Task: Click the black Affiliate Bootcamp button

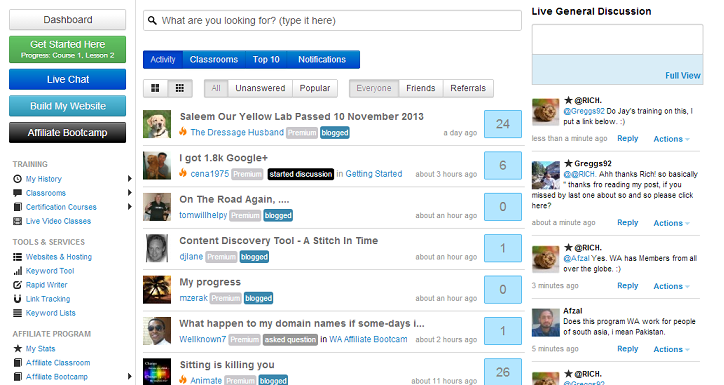Action: point(67,132)
